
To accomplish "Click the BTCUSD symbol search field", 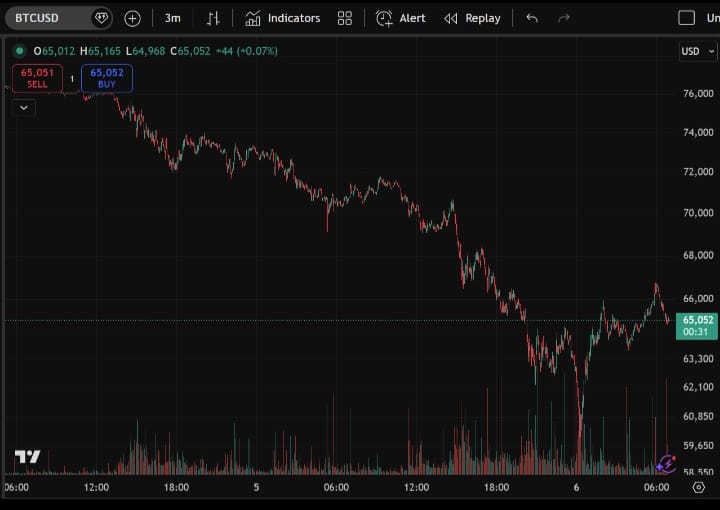I will (x=50, y=18).
